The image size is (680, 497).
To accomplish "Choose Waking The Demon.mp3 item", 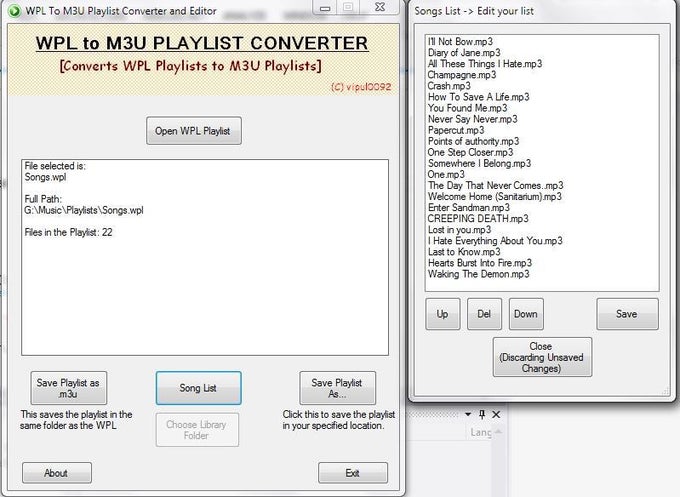I will tap(479, 273).
